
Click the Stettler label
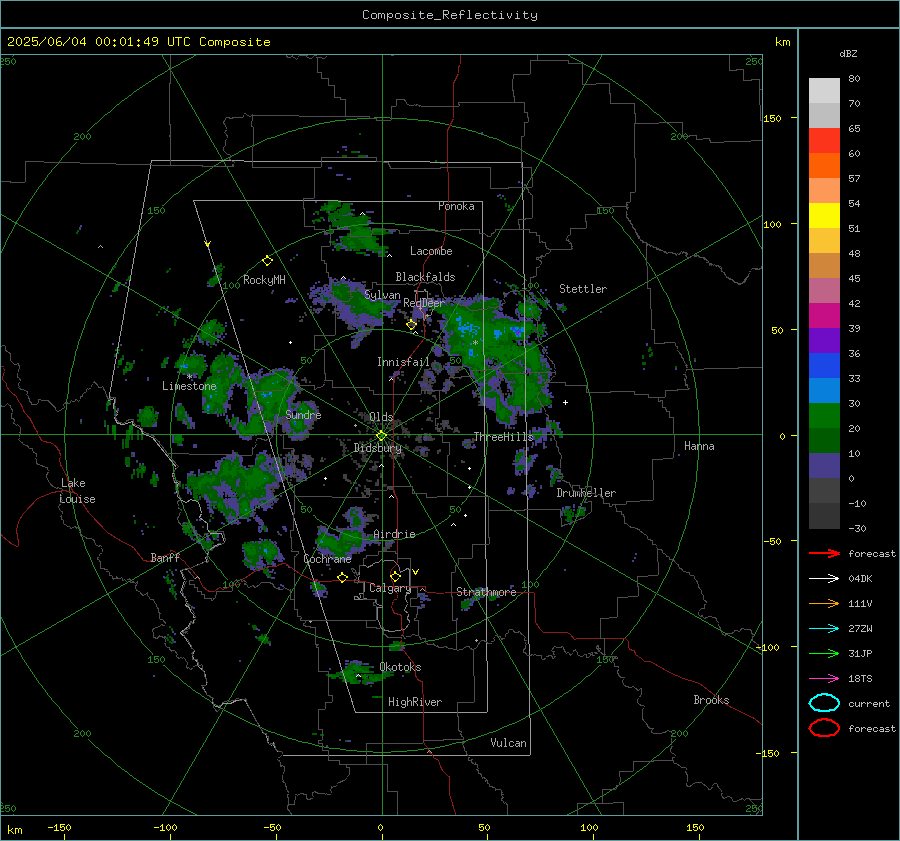point(583,289)
